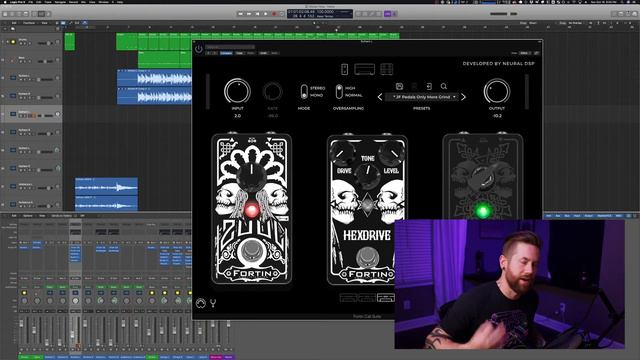The image size is (640, 360).
Task: Click the import preset icon
Action: [x=429, y=86]
